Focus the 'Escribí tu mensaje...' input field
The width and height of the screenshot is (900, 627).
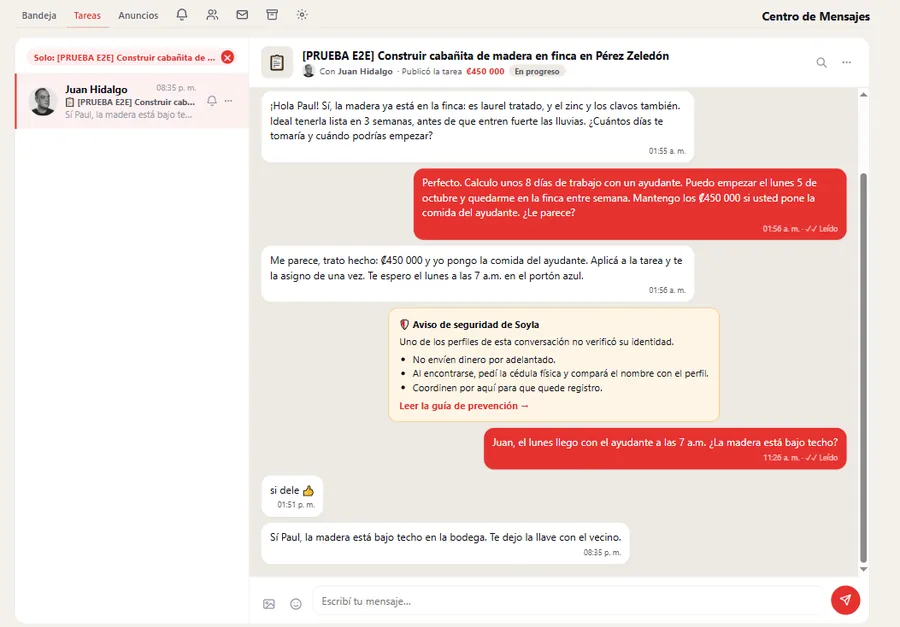(568, 601)
